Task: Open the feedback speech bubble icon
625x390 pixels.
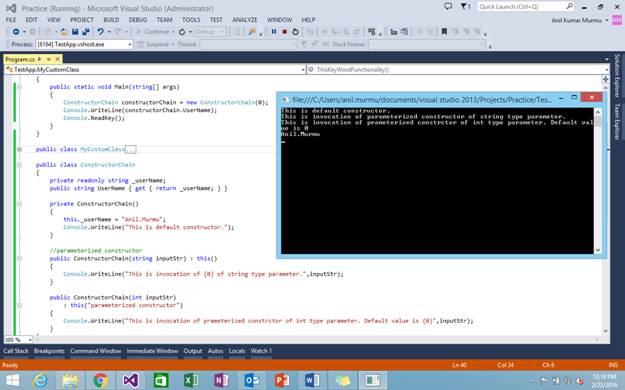Action: (x=448, y=7)
